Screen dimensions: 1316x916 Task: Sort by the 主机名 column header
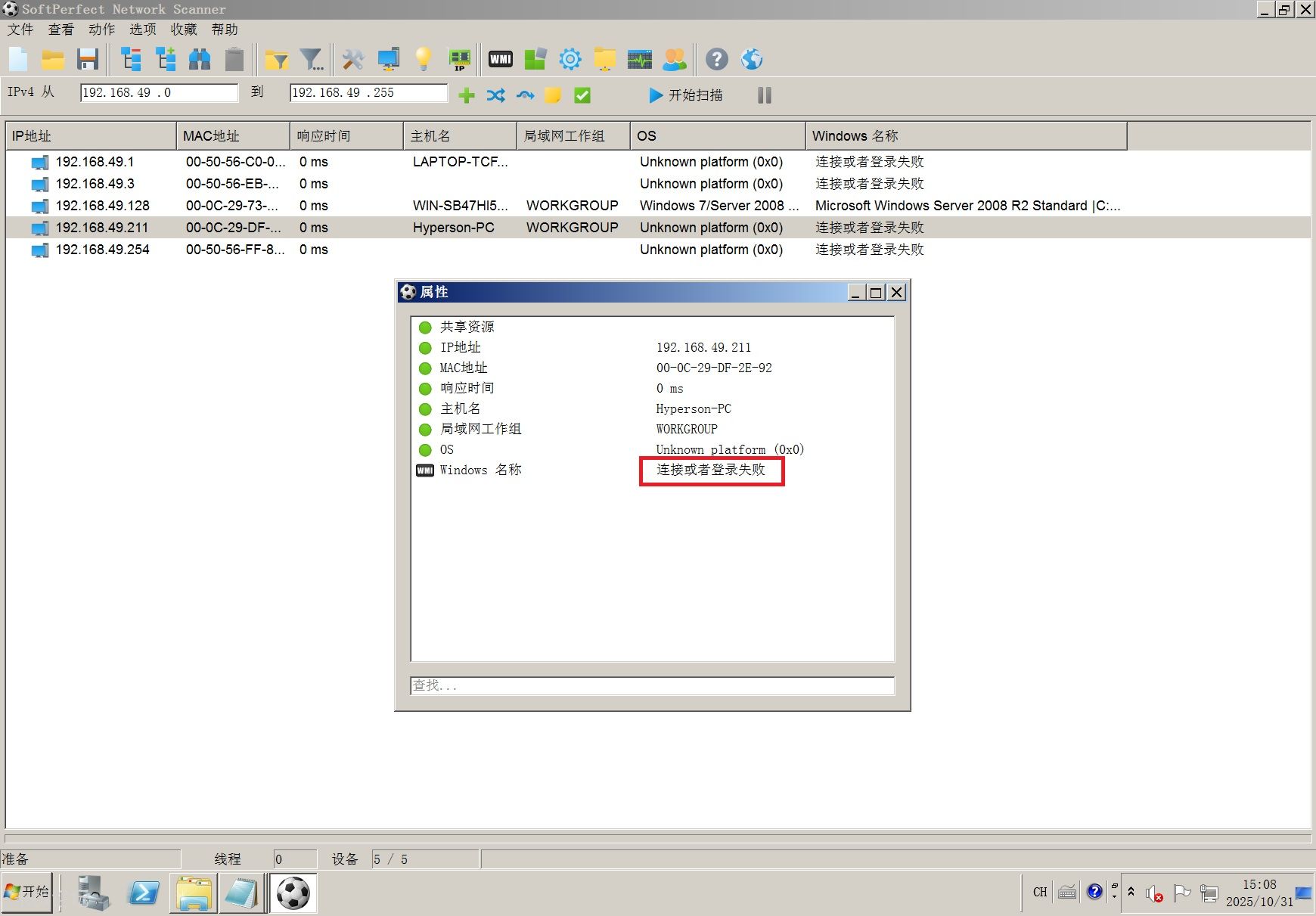(x=459, y=136)
